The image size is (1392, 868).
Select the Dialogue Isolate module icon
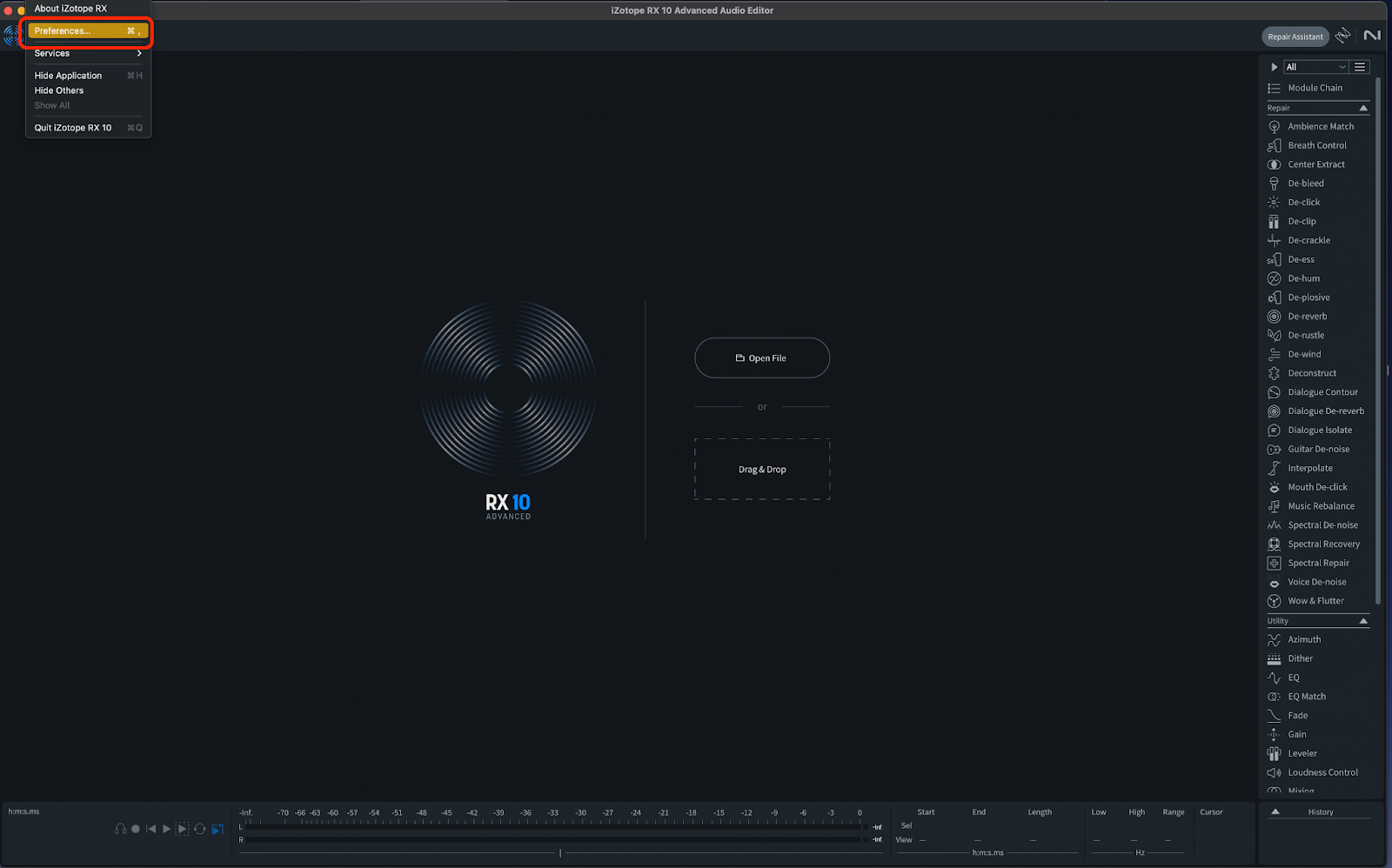1274,430
